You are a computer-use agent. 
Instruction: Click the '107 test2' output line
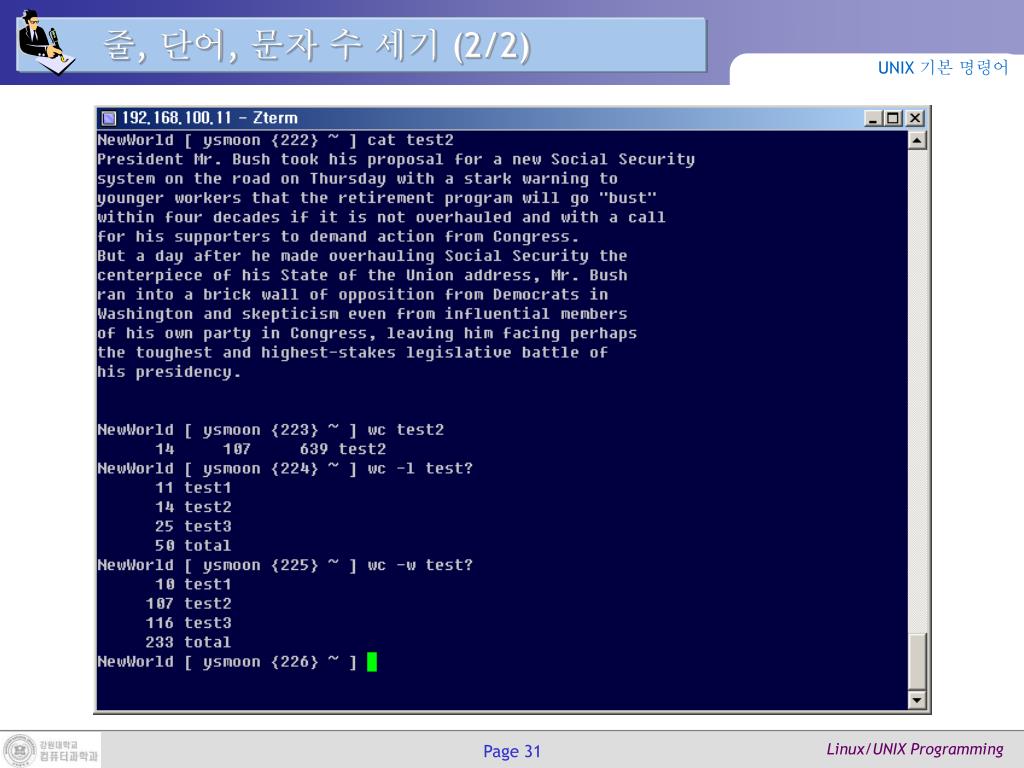(188, 603)
